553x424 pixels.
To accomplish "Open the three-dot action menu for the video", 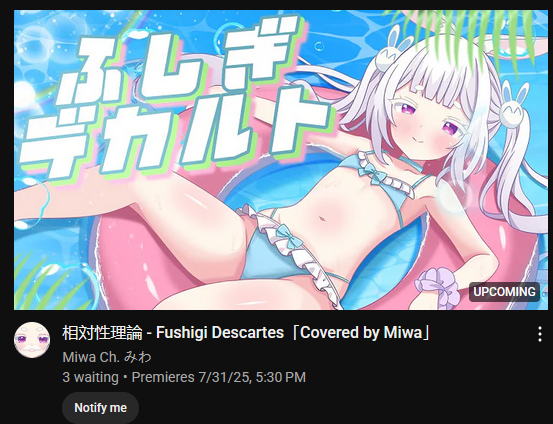I will click(540, 334).
